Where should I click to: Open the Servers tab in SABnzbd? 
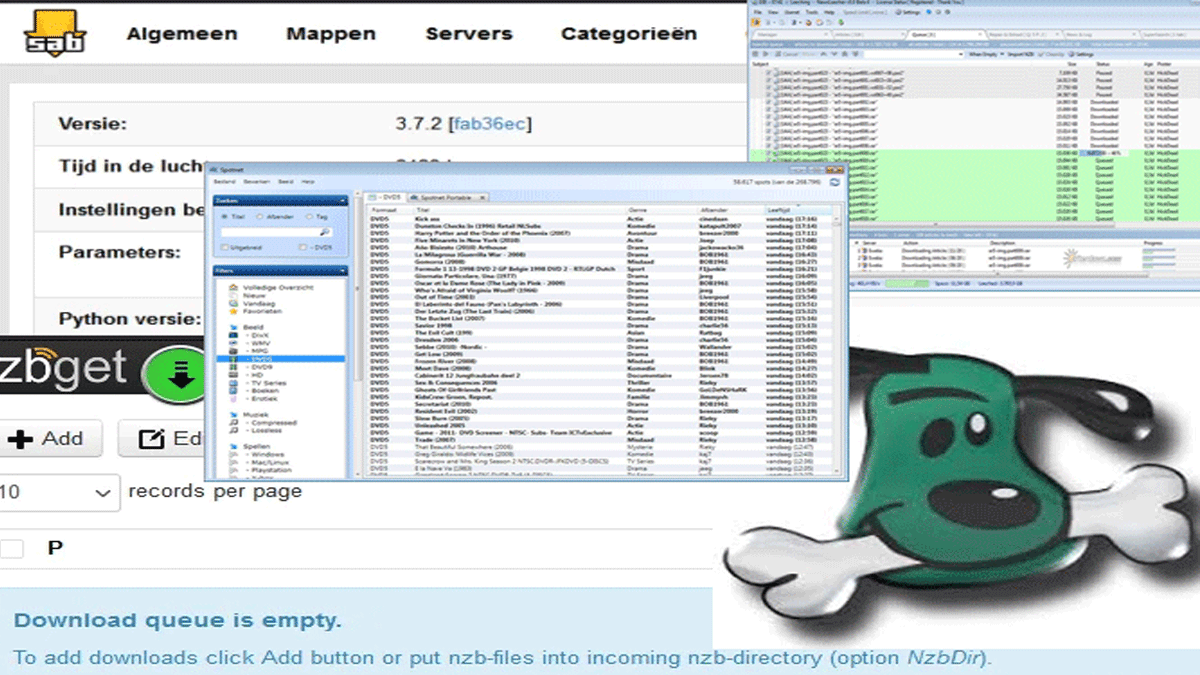tap(468, 34)
